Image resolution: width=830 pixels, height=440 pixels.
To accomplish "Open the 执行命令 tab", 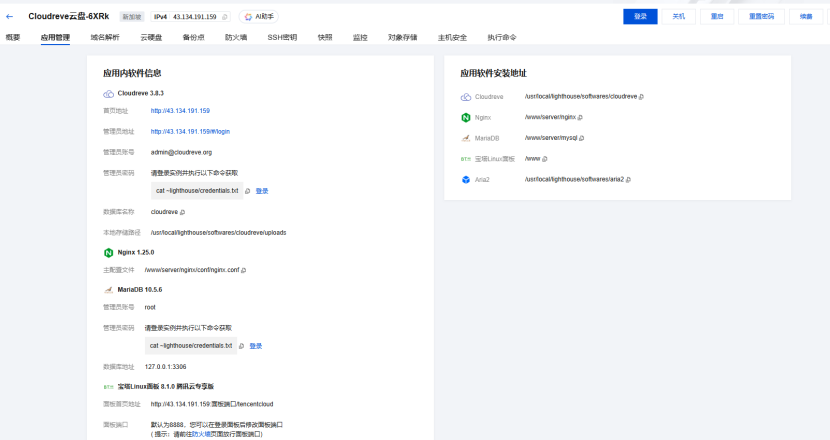I will (502, 38).
